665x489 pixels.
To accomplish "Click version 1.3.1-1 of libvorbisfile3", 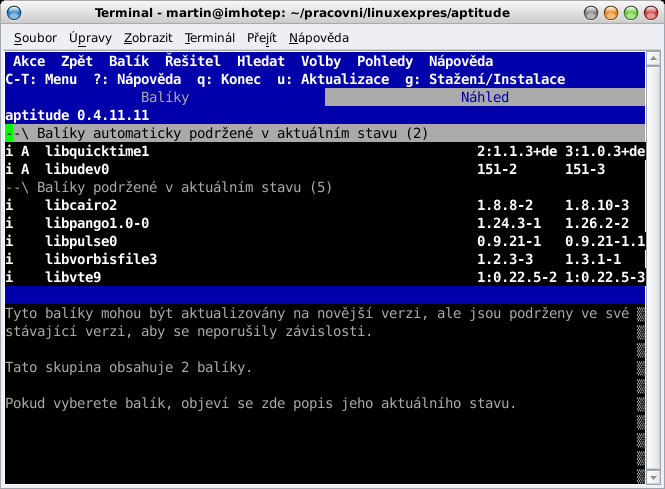I will (x=593, y=259).
